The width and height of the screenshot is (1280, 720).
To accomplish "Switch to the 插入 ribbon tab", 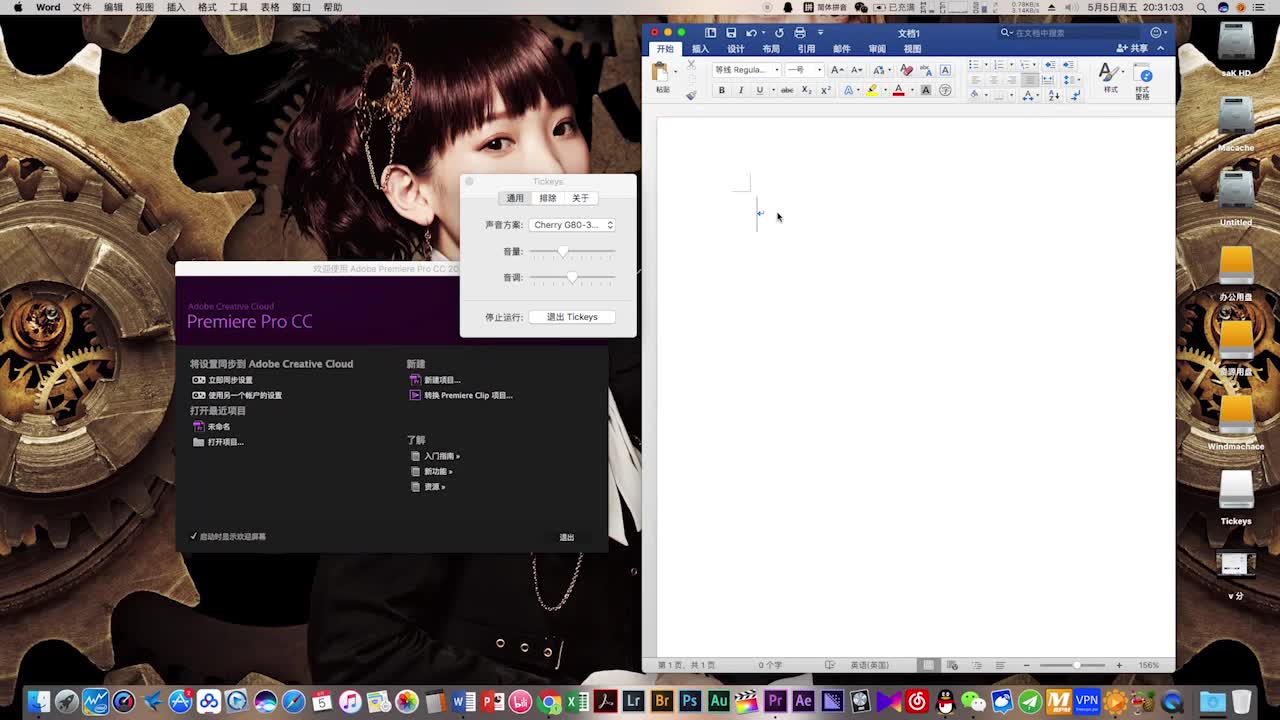I will click(700, 49).
